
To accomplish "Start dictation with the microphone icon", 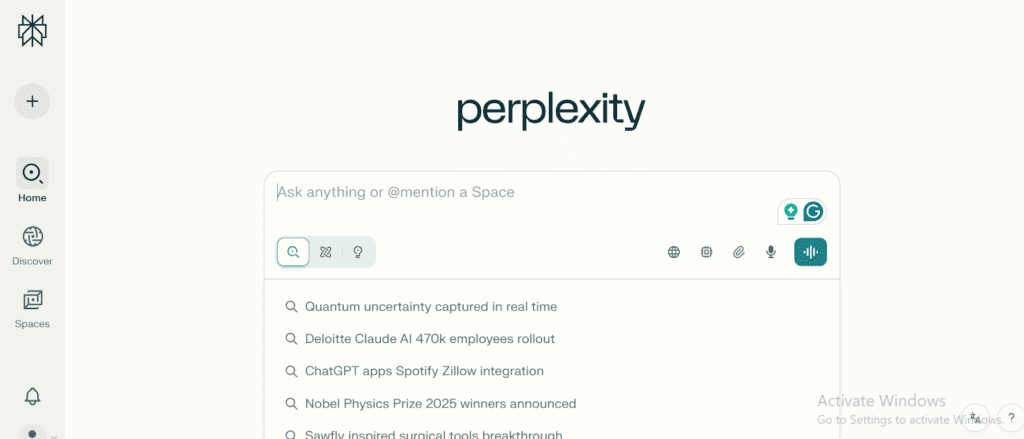I will tap(771, 252).
